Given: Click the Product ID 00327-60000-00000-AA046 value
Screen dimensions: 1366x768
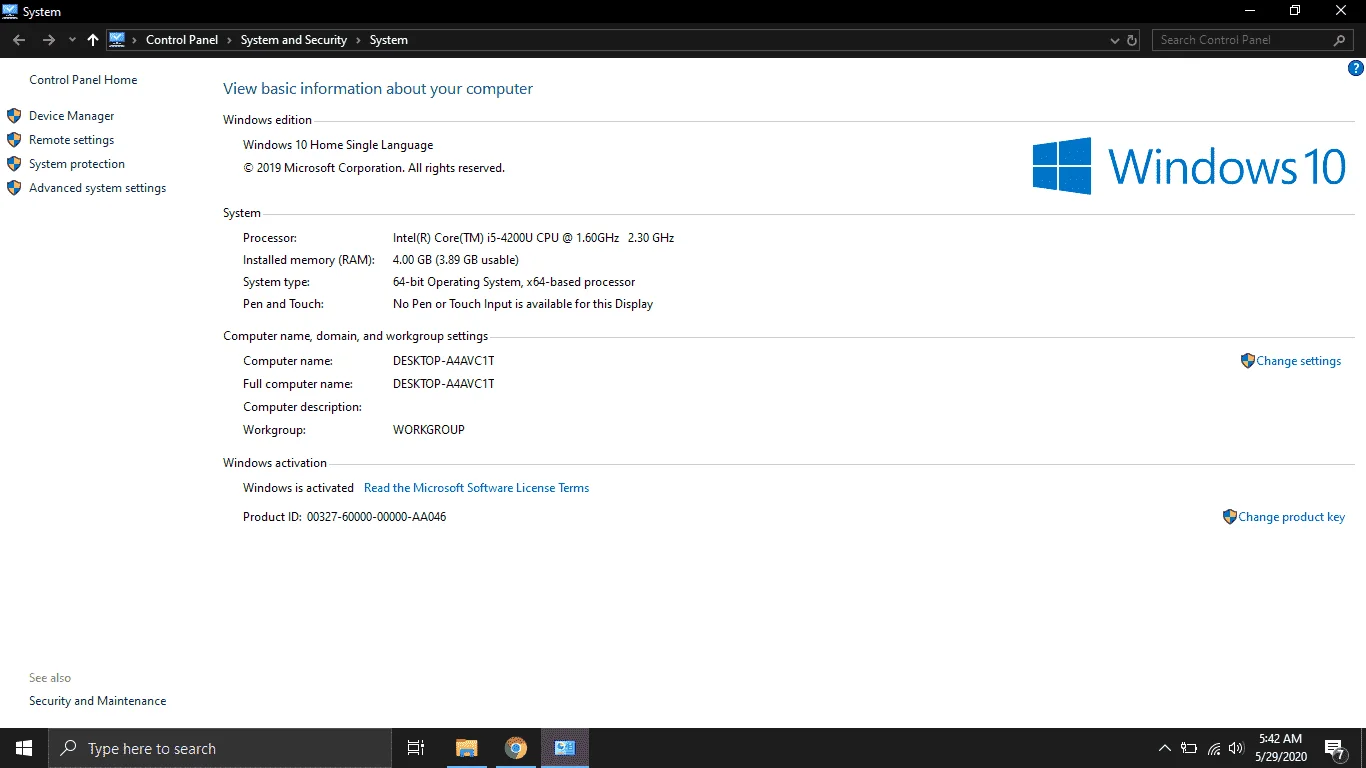Looking at the screenshot, I should pyautogui.click(x=376, y=517).
